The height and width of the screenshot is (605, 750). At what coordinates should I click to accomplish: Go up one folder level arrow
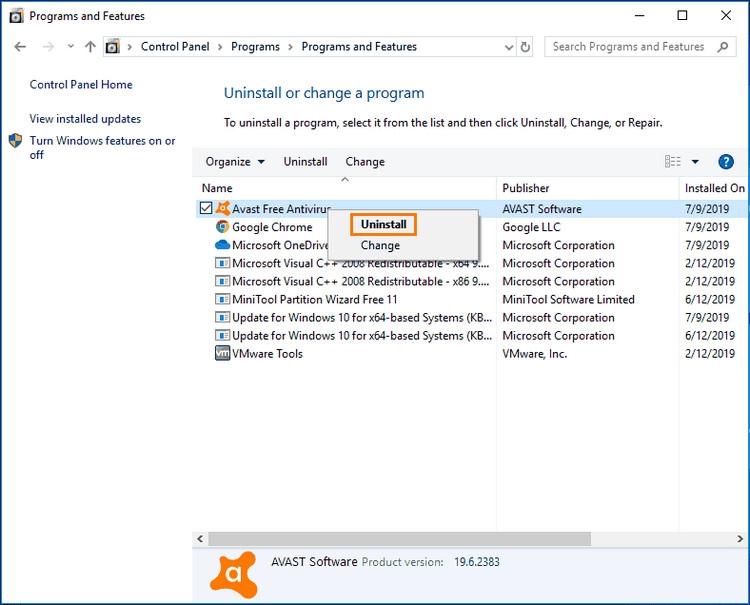(x=90, y=46)
